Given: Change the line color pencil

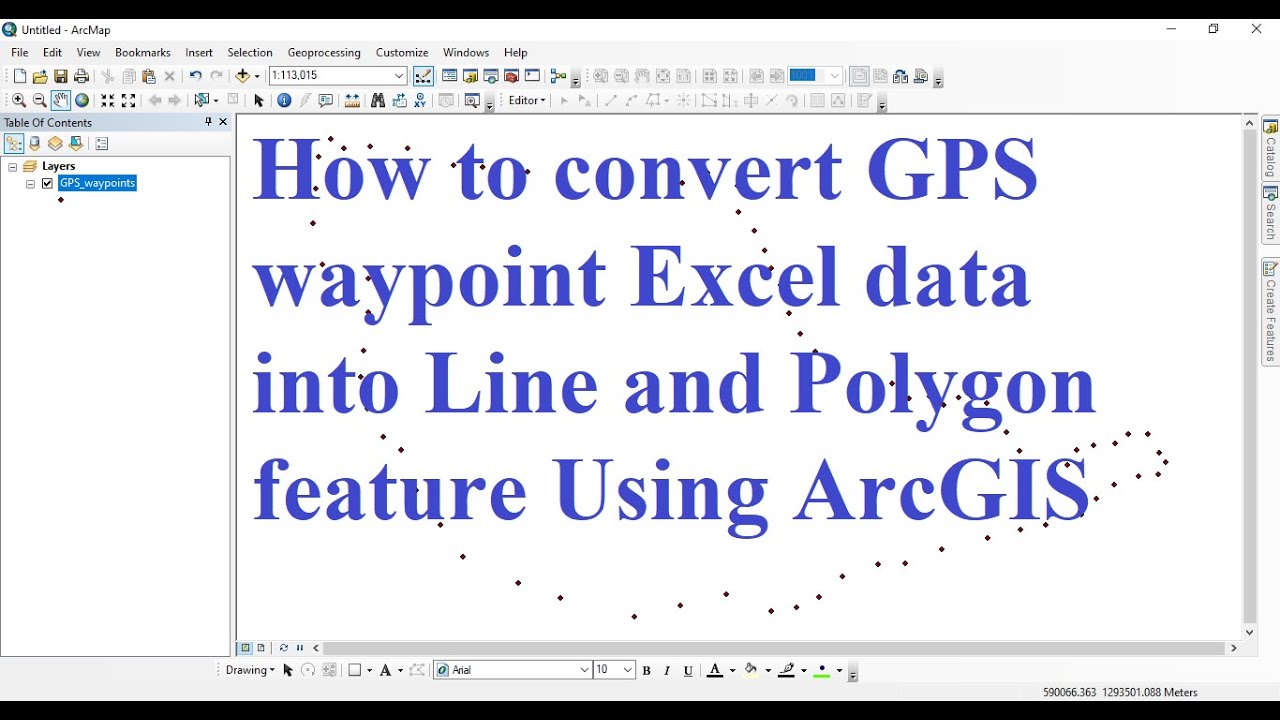Looking at the screenshot, I should [787, 671].
